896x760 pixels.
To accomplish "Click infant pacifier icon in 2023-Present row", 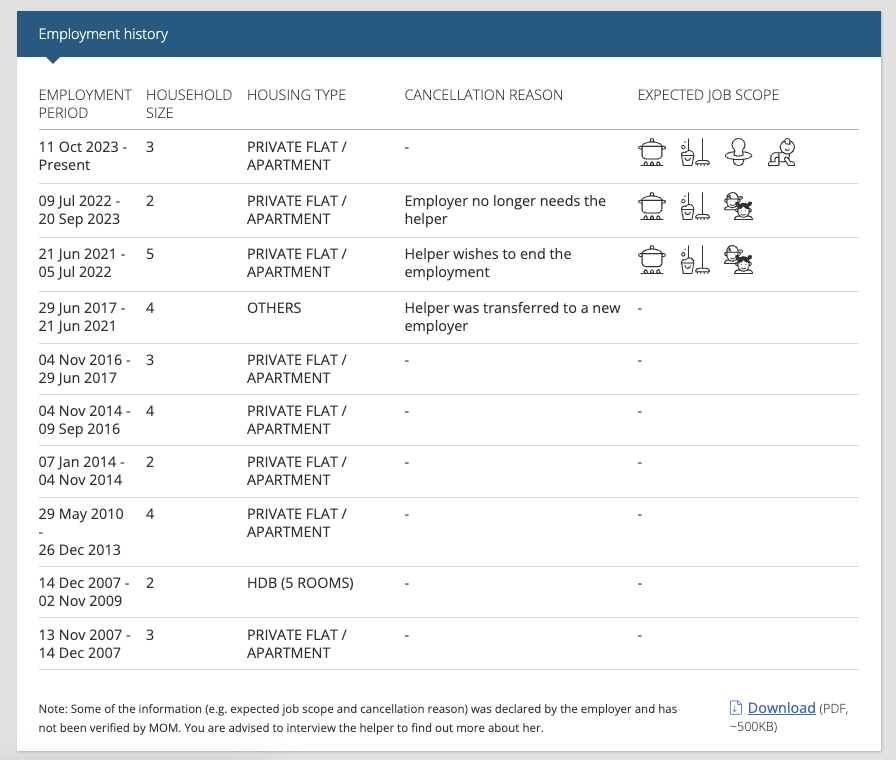I will coord(738,152).
